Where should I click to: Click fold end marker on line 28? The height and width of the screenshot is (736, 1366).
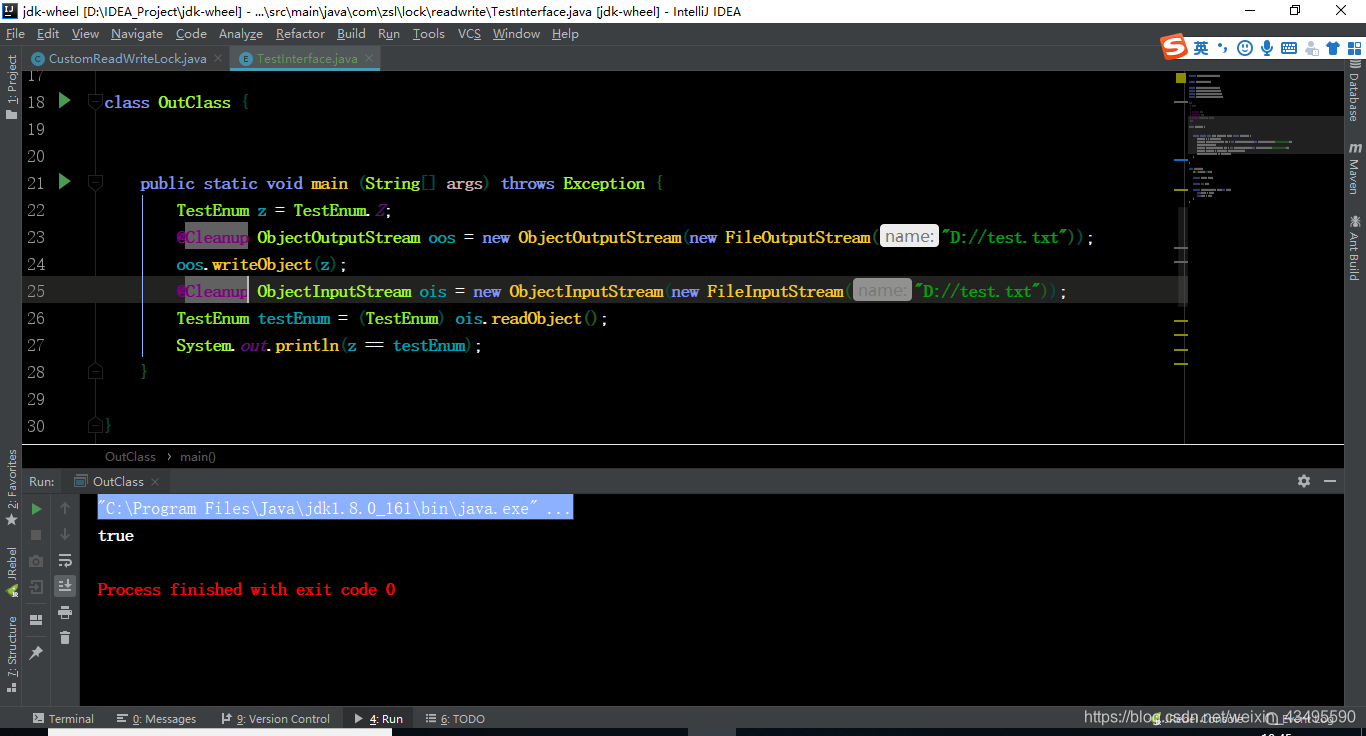pos(95,371)
